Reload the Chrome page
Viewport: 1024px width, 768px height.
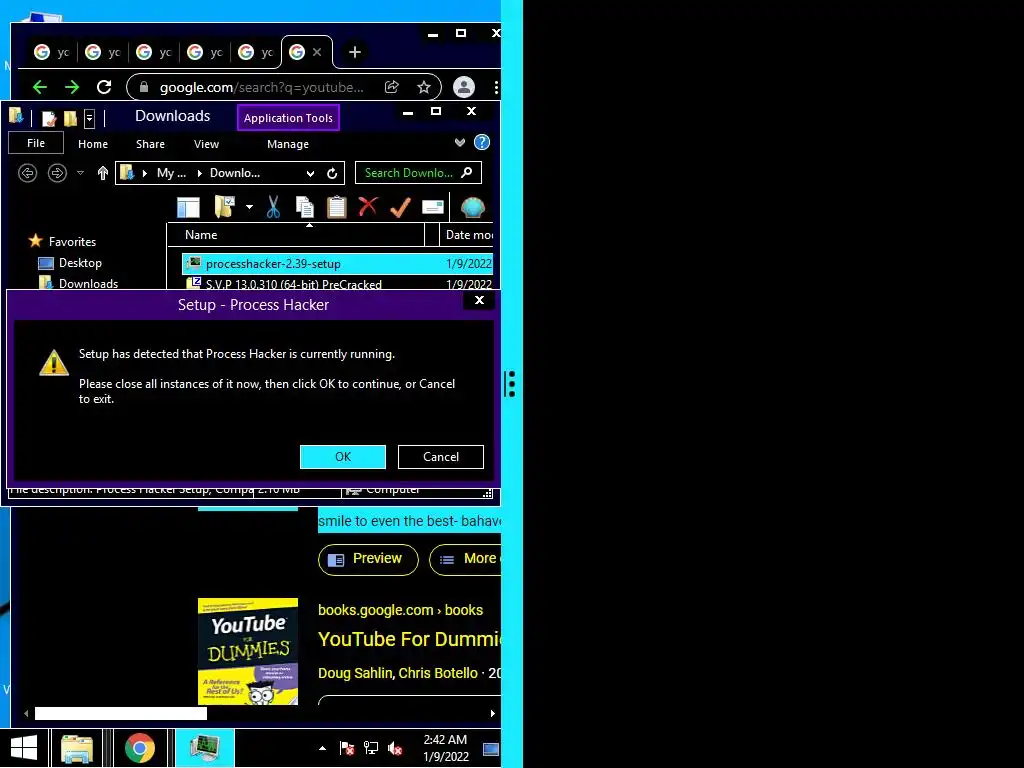coord(104,87)
